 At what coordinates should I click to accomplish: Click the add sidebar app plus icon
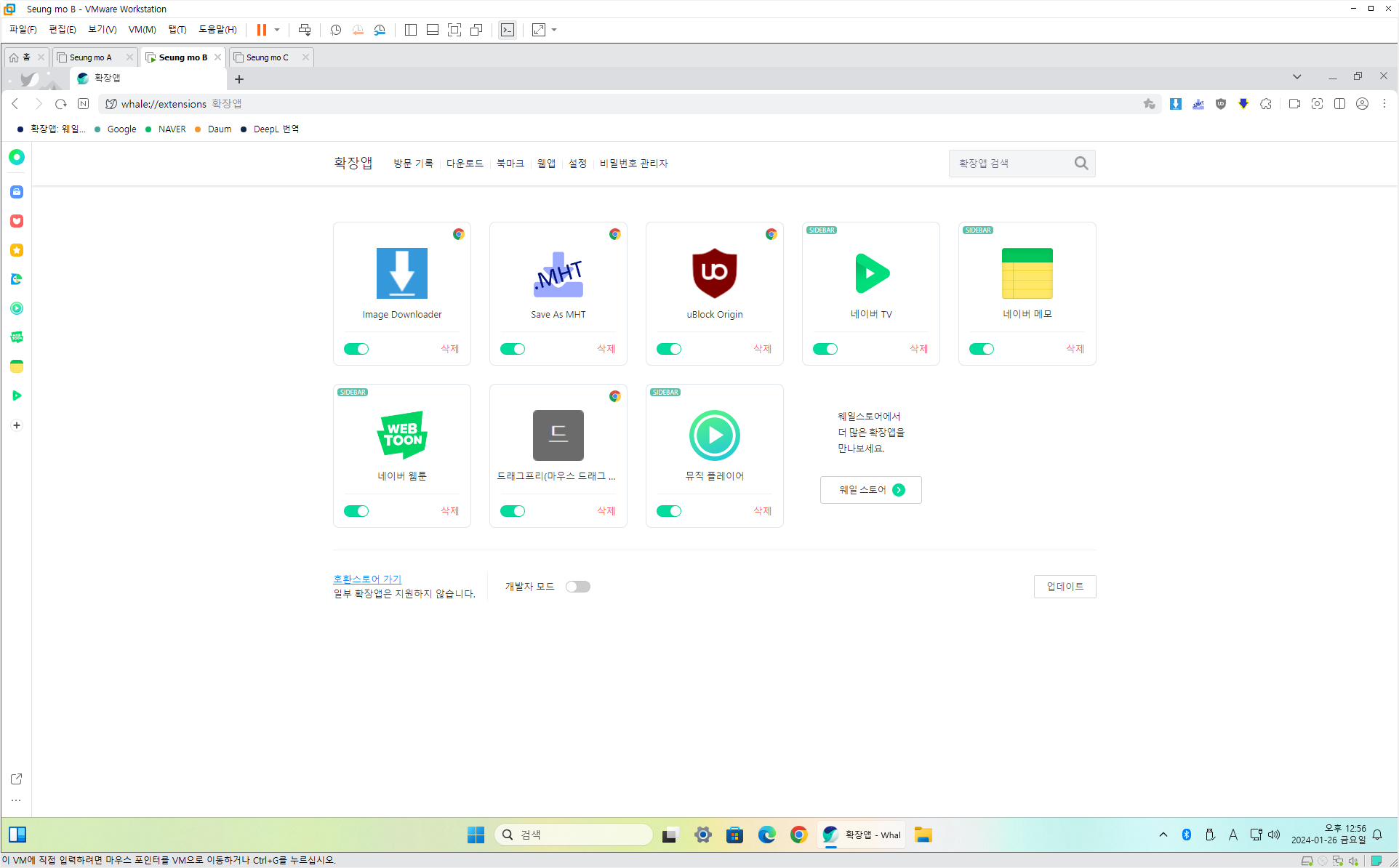pos(17,425)
